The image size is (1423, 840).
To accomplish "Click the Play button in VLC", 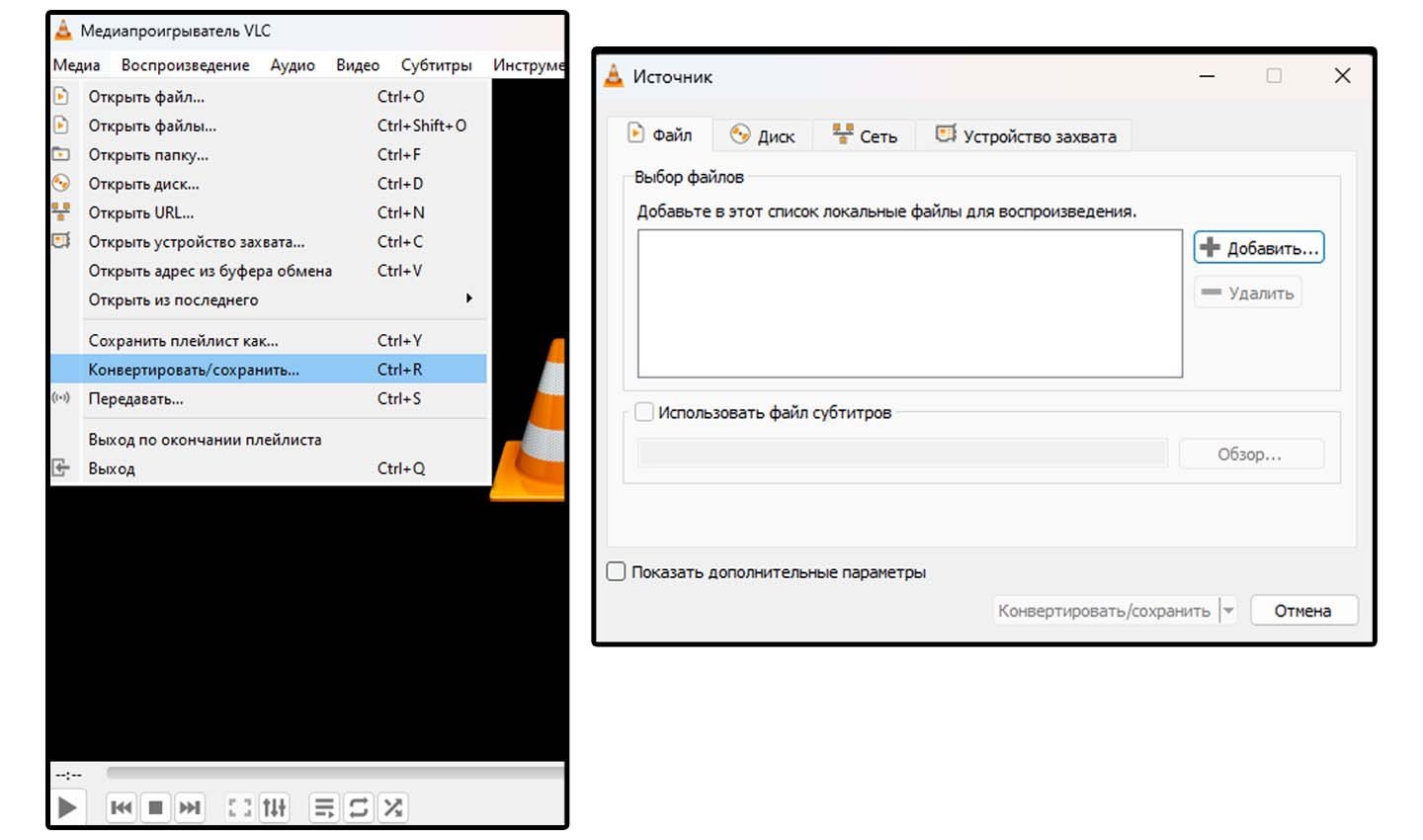I will click(x=67, y=807).
